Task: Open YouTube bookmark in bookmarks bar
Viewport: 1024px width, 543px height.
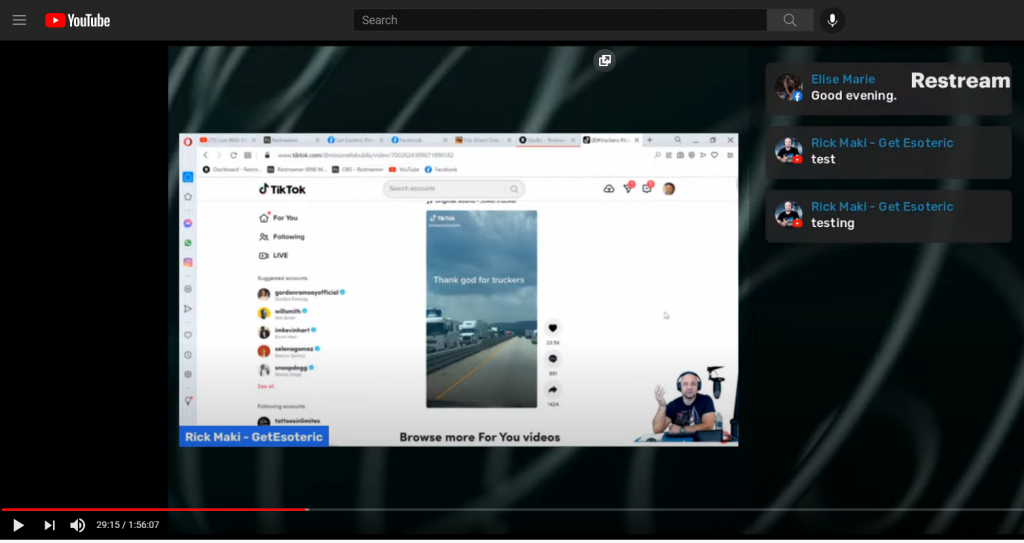Action: tap(404, 170)
